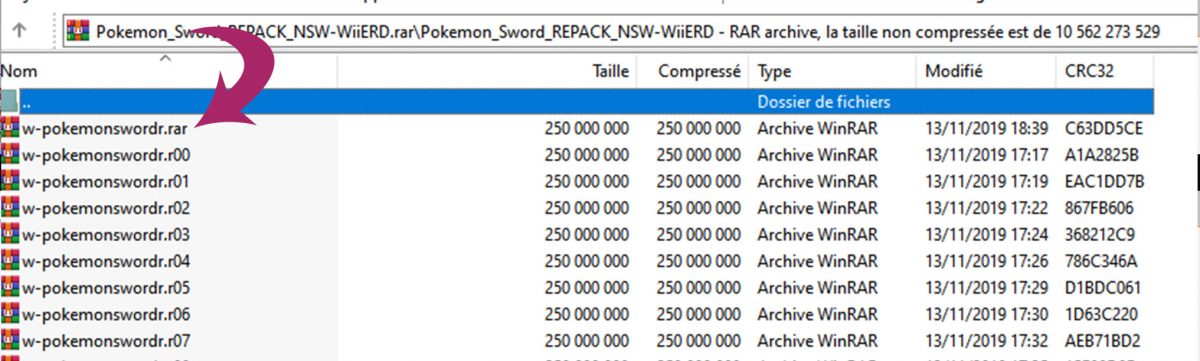1200x361 pixels.
Task: Click modified date 13/11/2019 17:30
Action: click(986, 315)
